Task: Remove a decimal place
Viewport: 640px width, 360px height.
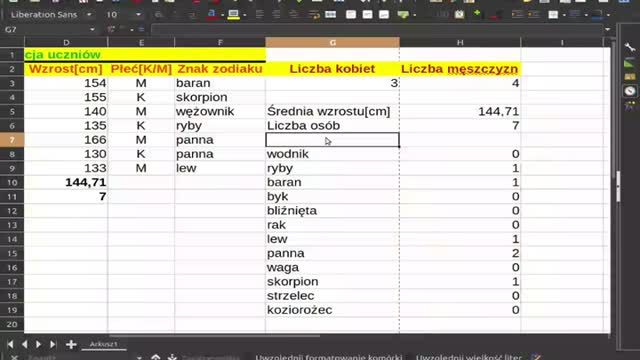Action: click(494, 15)
